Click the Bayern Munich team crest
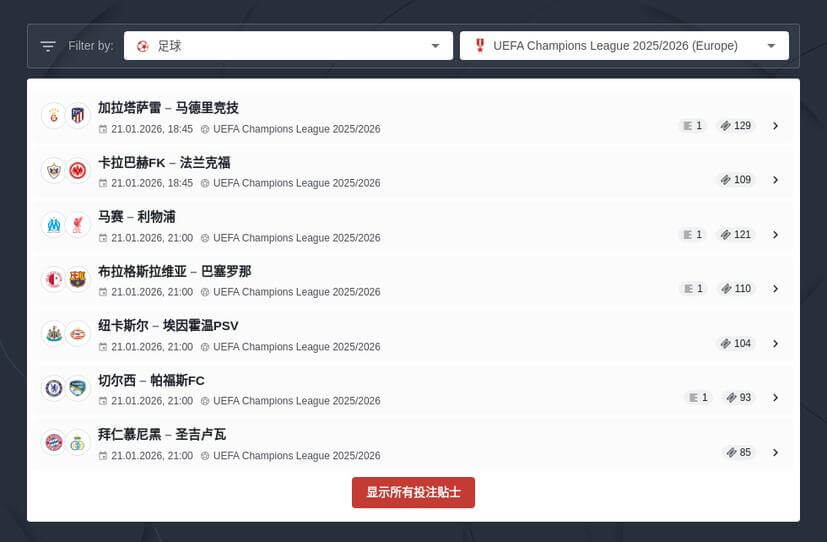 [x=53, y=442]
